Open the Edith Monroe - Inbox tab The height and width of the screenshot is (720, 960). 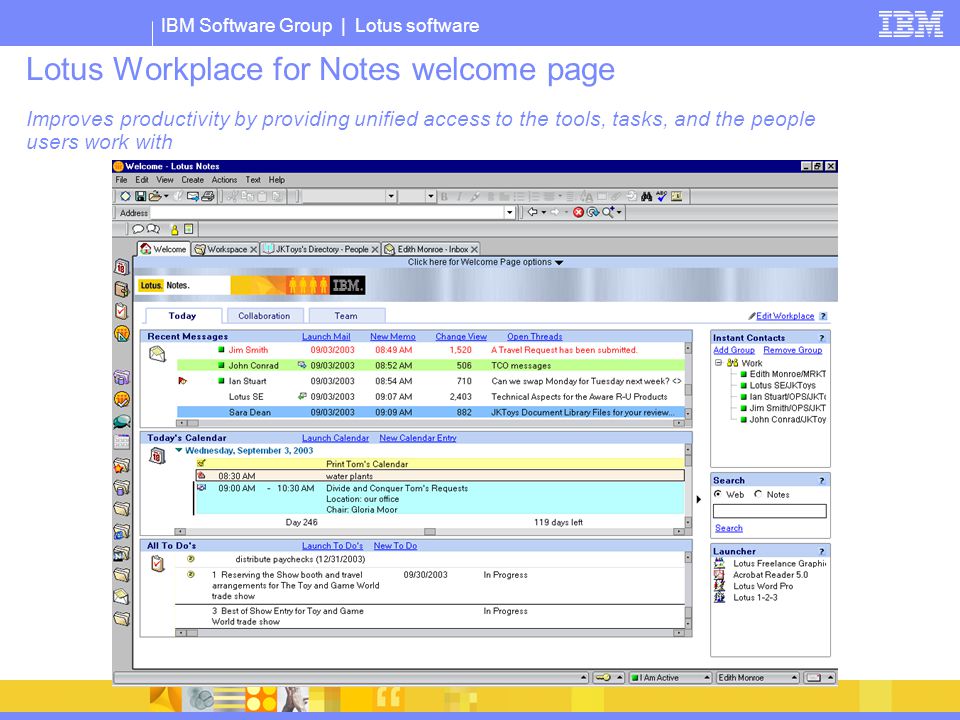(x=432, y=249)
